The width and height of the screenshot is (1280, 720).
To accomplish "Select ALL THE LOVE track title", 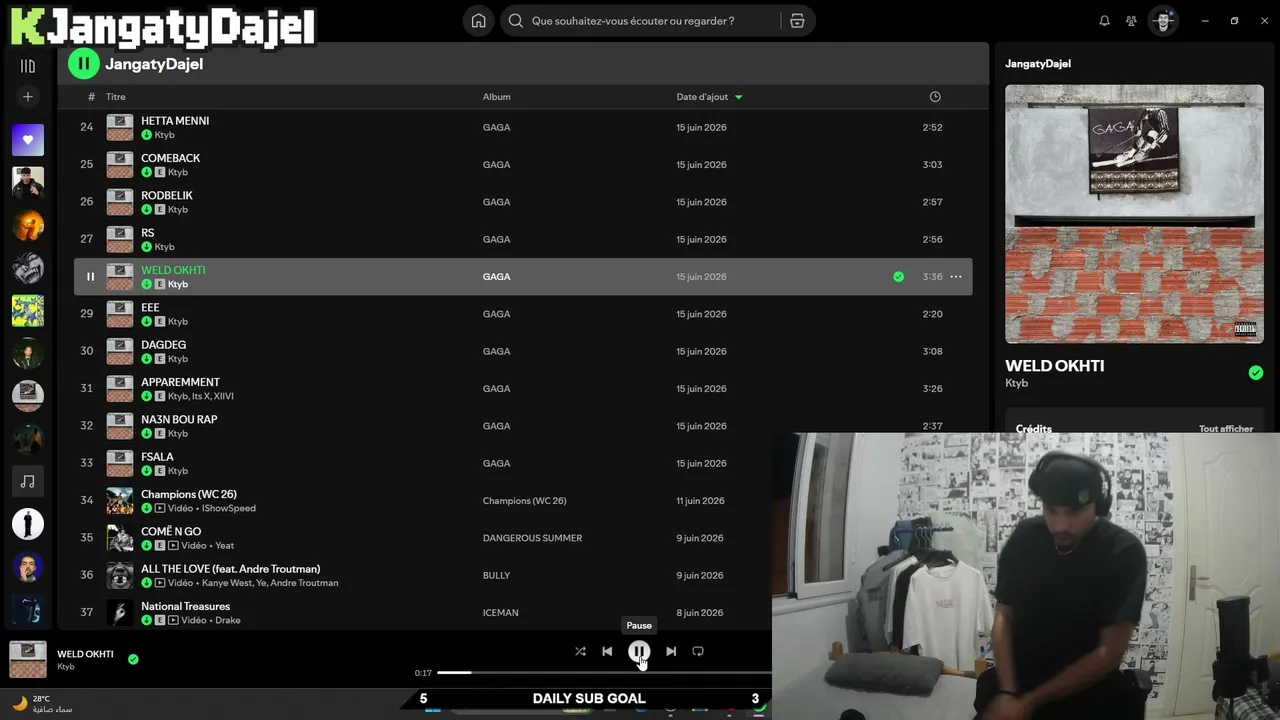I will click(x=231, y=569).
